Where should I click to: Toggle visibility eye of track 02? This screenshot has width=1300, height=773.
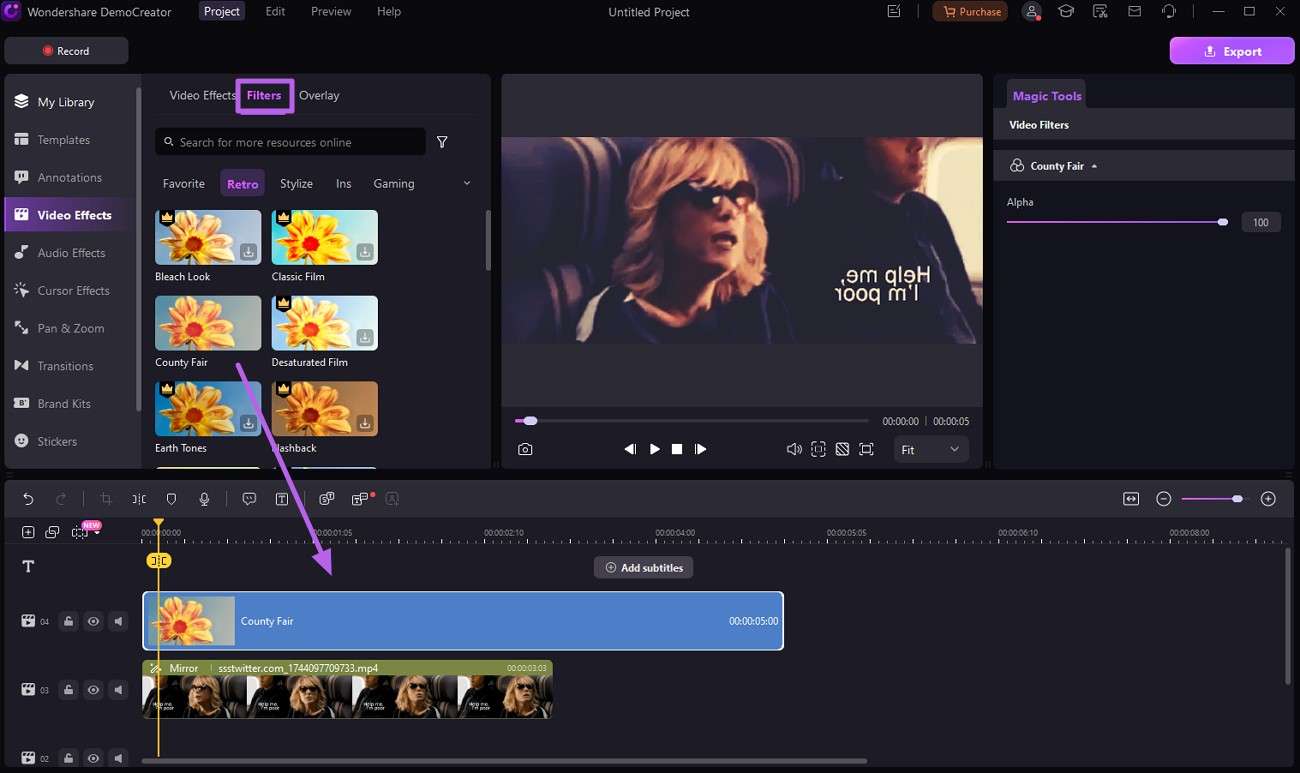click(x=93, y=758)
